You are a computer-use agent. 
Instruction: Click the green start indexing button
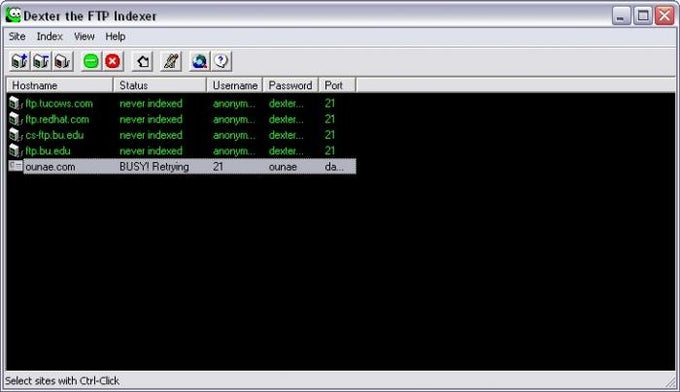tap(91, 61)
